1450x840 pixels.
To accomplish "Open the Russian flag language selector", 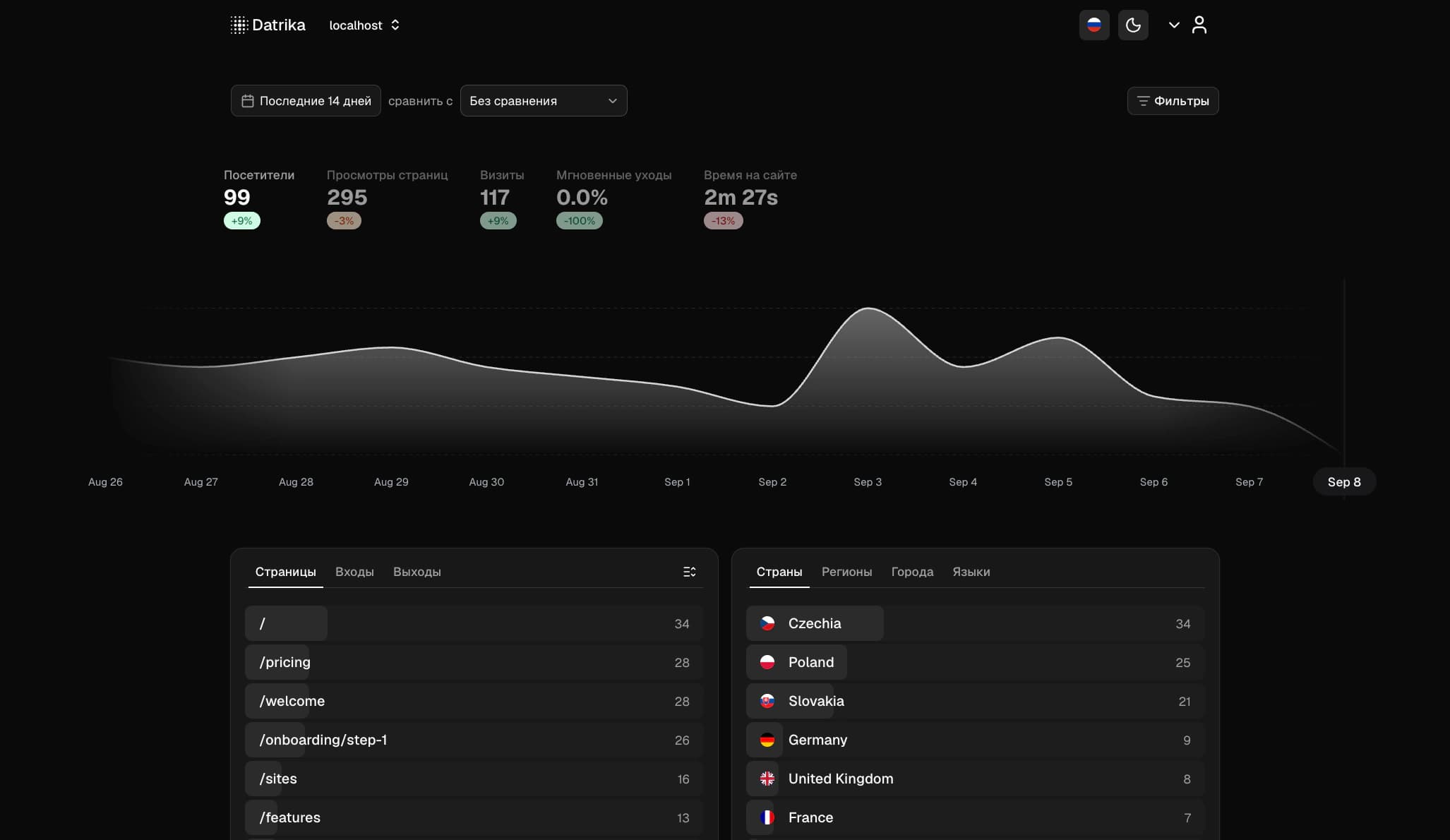I will [1094, 25].
